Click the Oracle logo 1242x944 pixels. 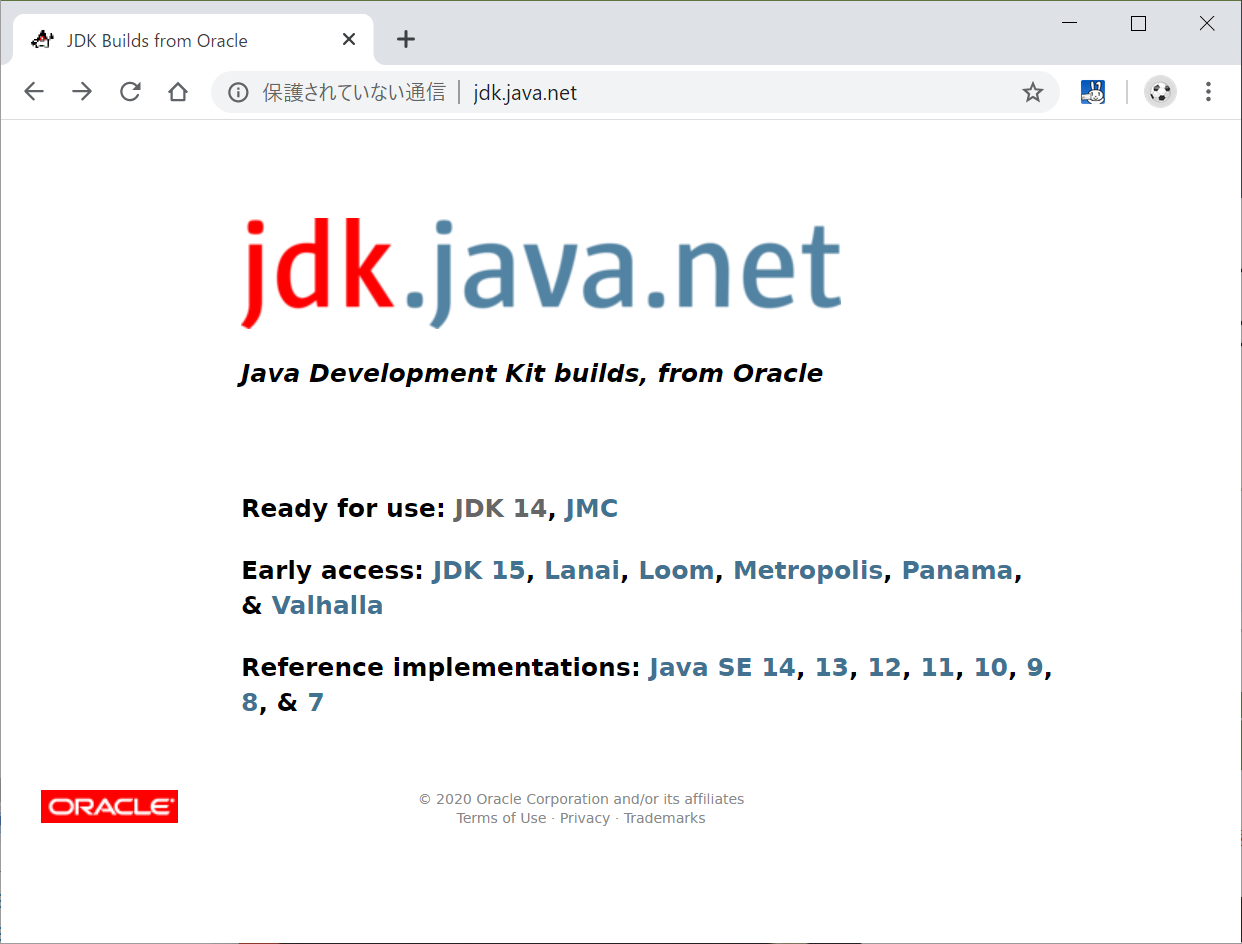(109, 806)
